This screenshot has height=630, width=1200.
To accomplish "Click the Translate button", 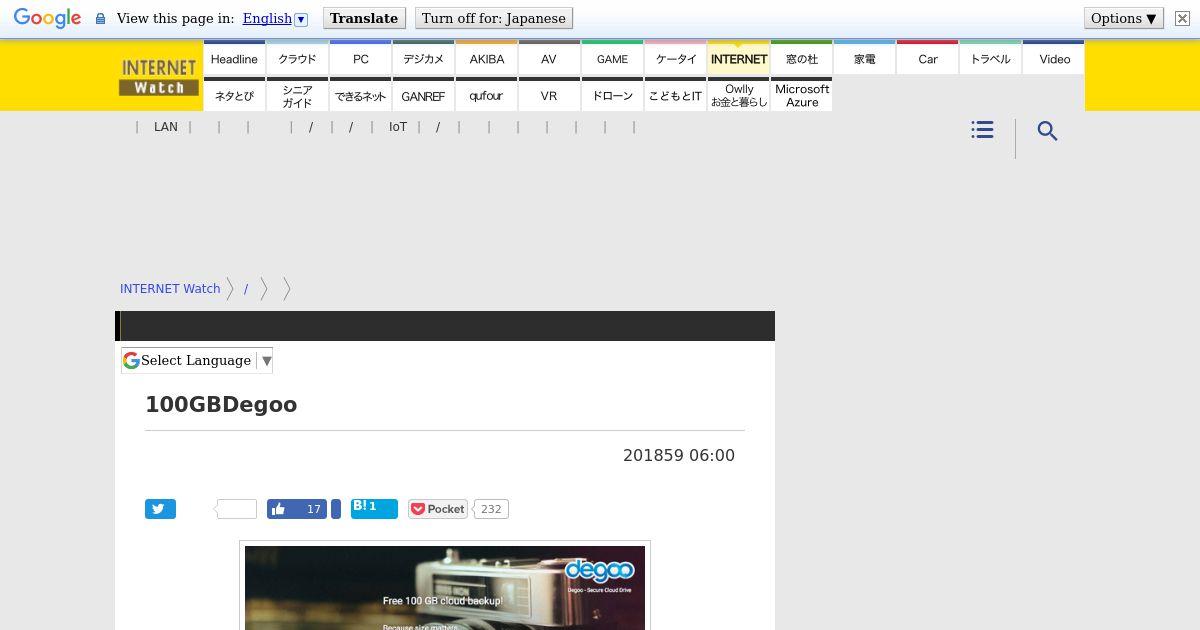I will [364, 19].
